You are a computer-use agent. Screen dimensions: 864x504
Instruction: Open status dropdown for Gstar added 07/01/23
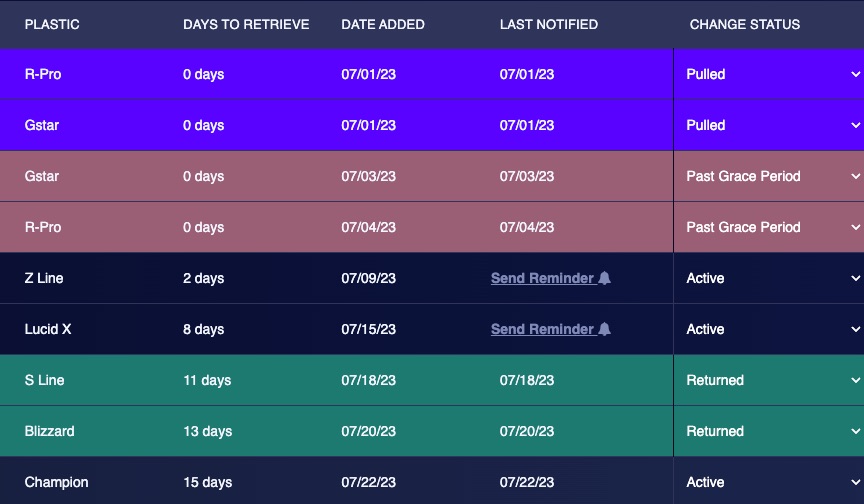point(770,126)
